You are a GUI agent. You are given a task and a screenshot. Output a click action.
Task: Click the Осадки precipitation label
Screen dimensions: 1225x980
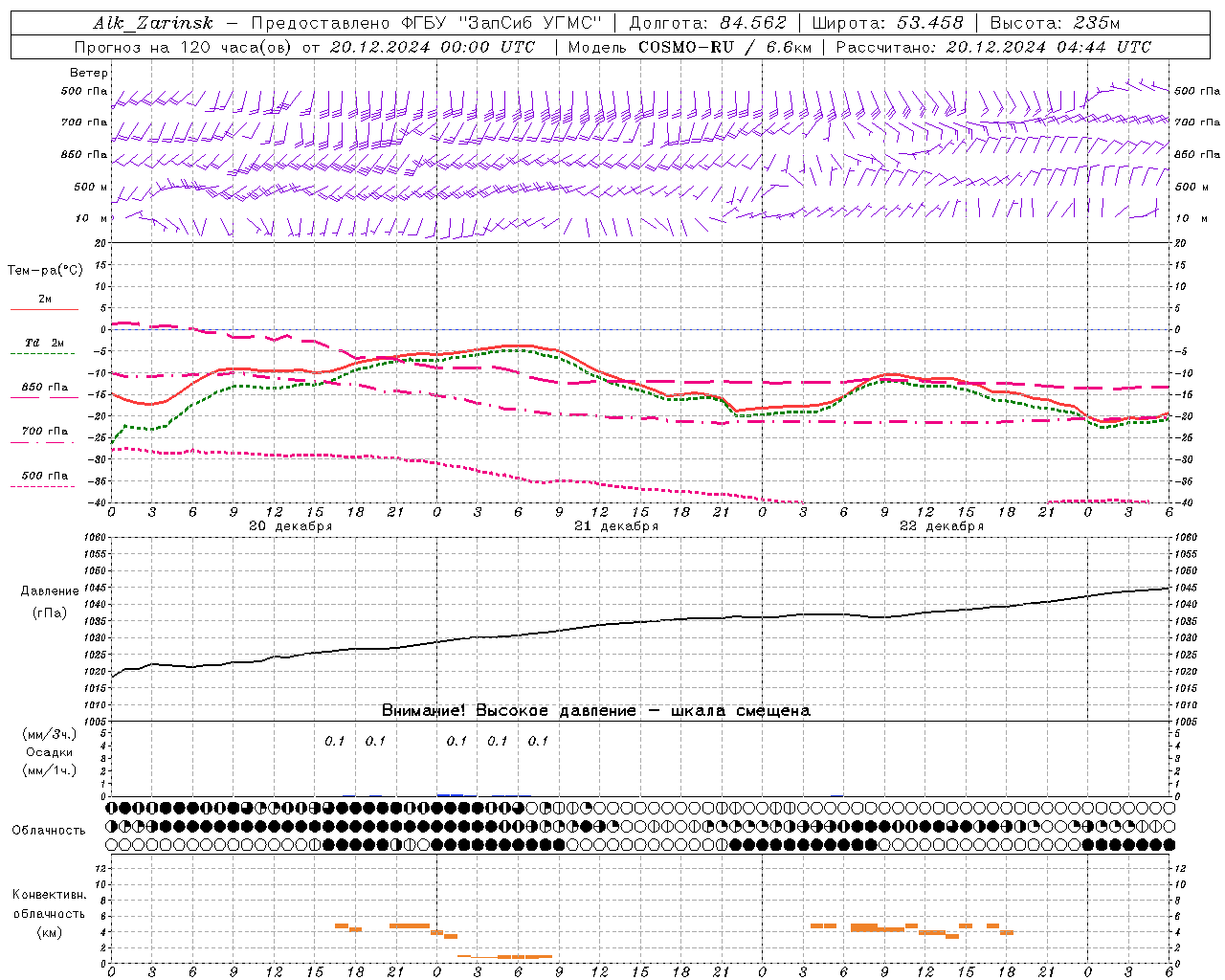point(49,752)
